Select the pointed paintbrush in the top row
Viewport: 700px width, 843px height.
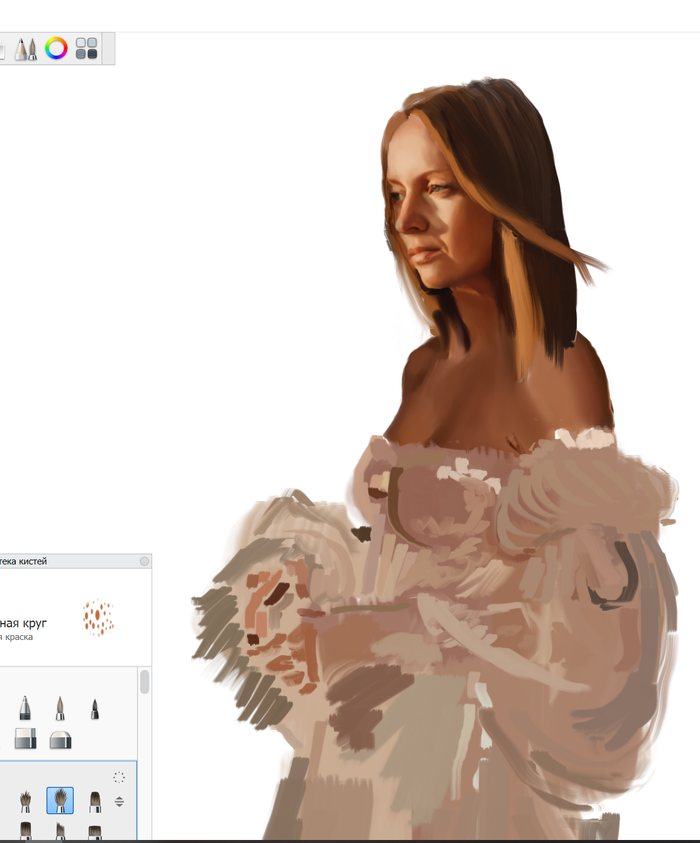pyautogui.click(x=60, y=709)
